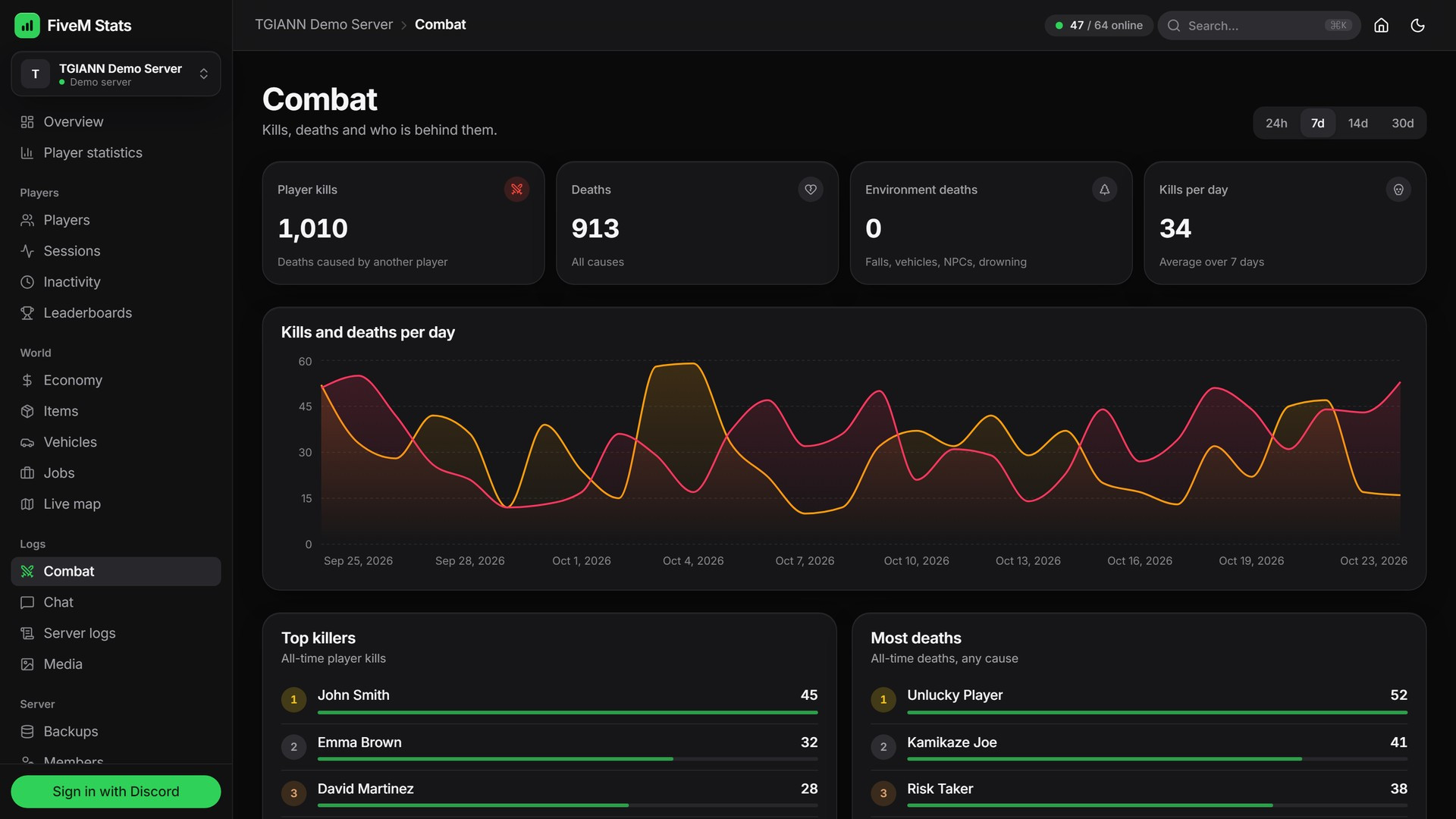Click the 47 / 64 online status badge

pos(1099,25)
